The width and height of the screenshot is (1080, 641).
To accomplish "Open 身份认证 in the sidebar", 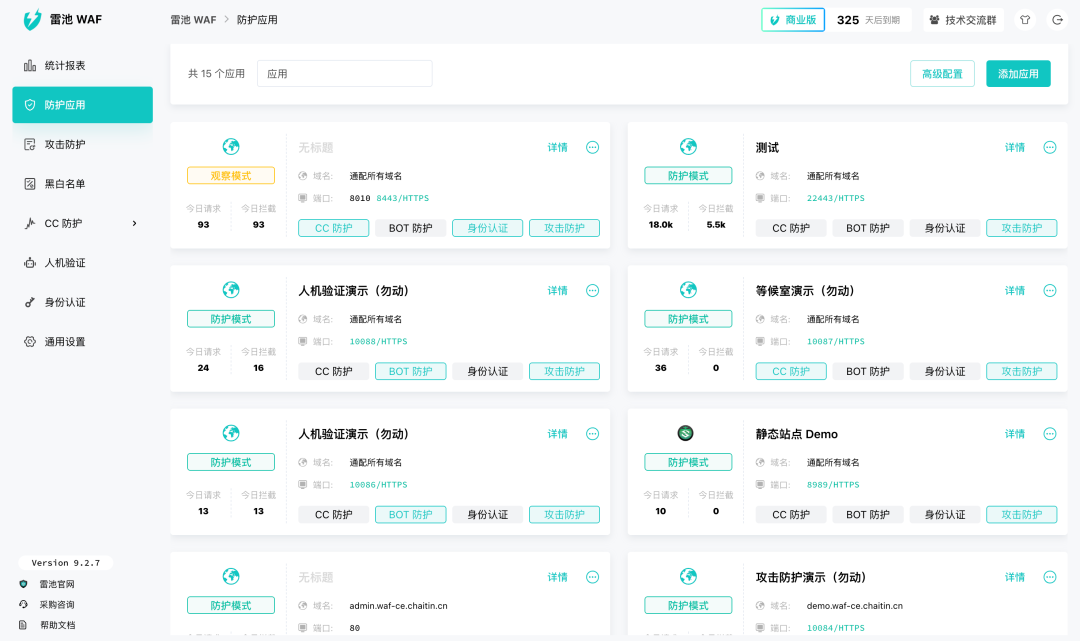I will point(83,302).
